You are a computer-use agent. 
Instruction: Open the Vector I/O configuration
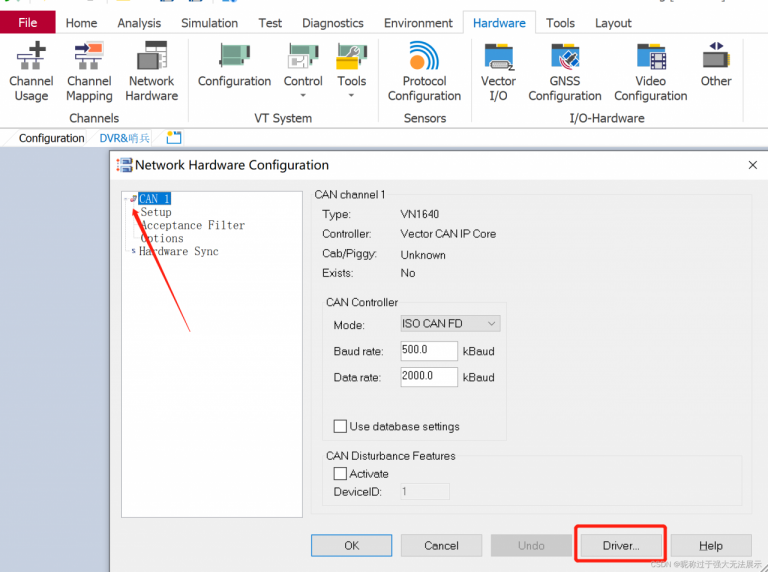click(x=498, y=72)
